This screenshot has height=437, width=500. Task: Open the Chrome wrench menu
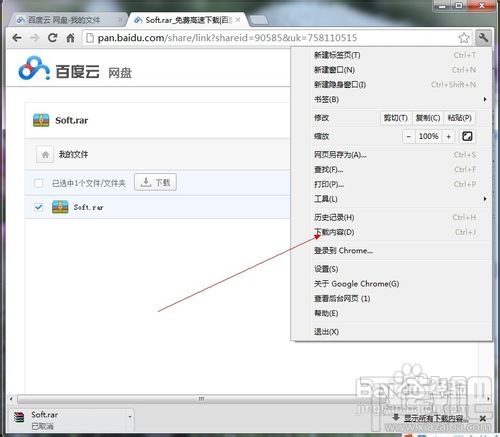click(x=483, y=37)
